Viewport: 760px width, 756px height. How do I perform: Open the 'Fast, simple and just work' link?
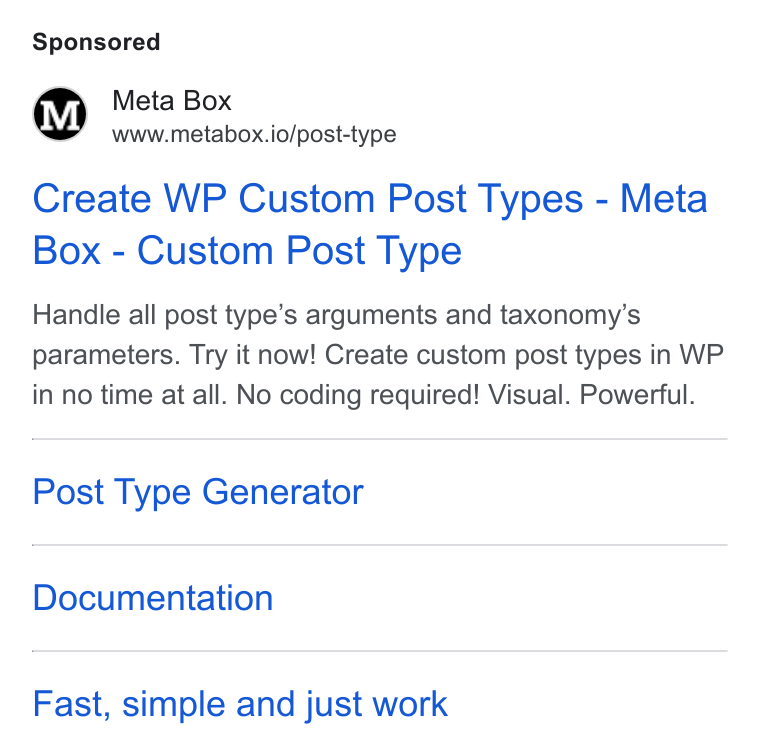tap(240, 704)
